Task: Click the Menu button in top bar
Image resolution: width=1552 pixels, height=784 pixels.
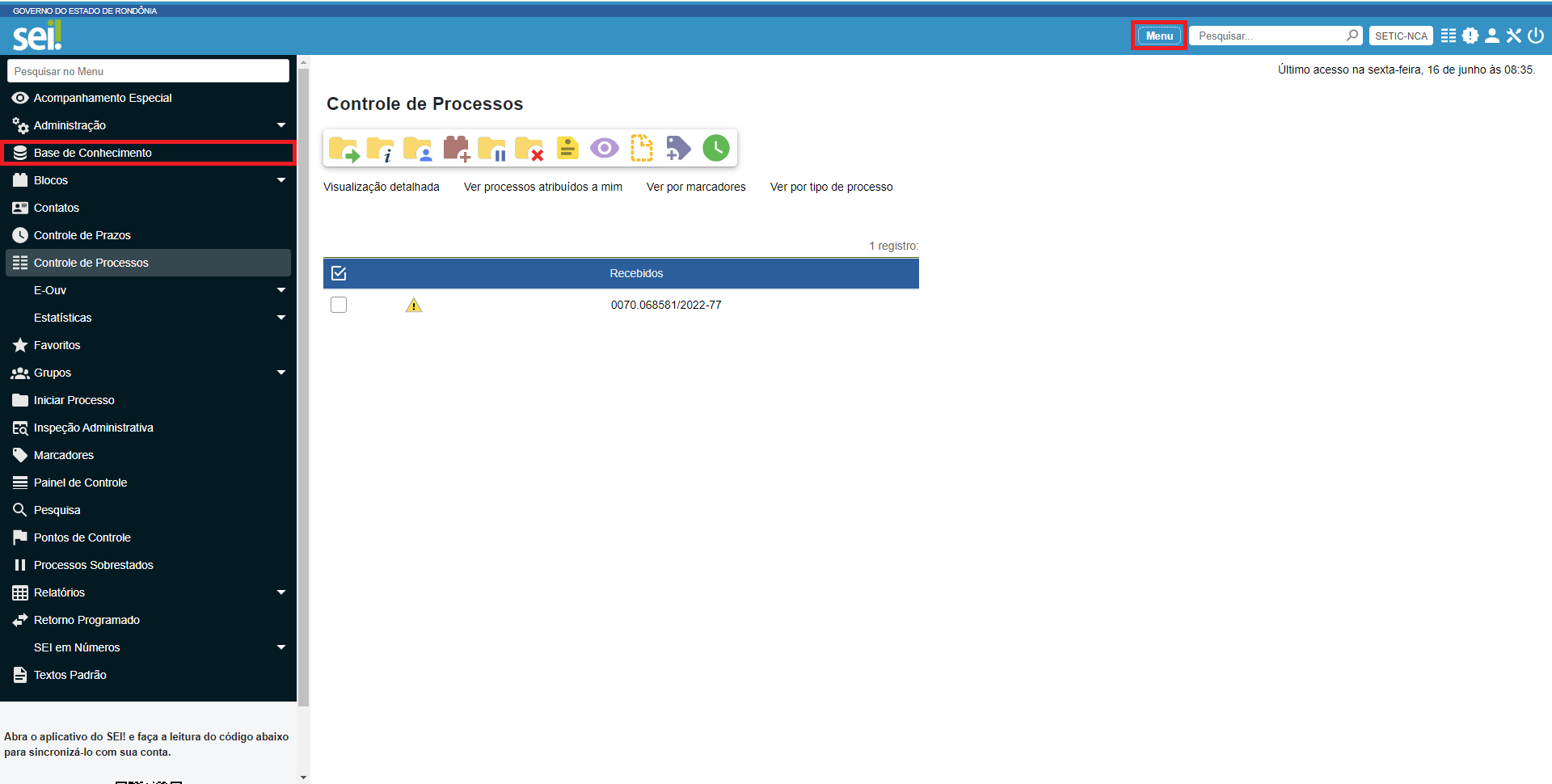Action: pos(1158,36)
